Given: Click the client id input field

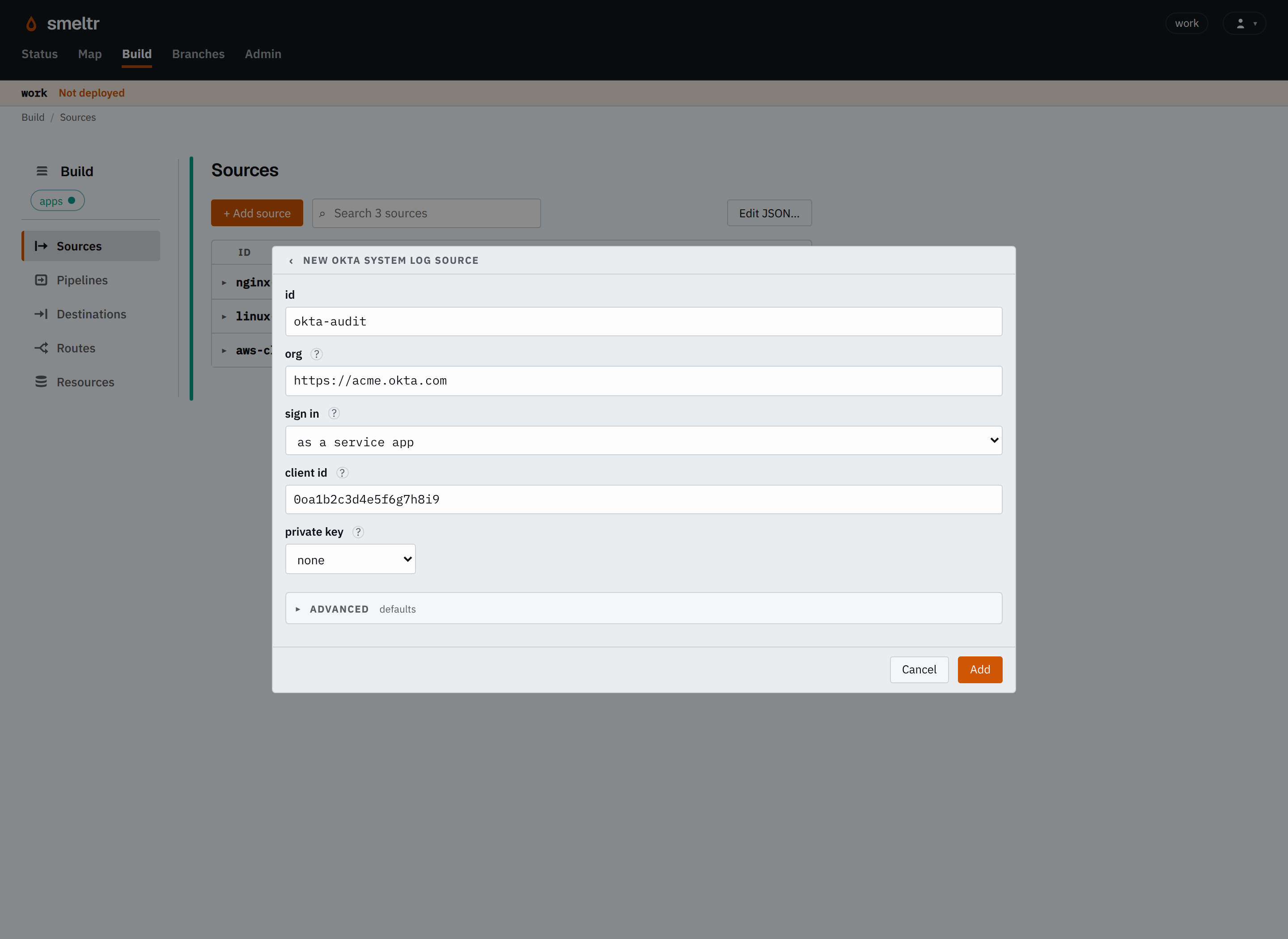Looking at the screenshot, I should (x=644, y=499).
